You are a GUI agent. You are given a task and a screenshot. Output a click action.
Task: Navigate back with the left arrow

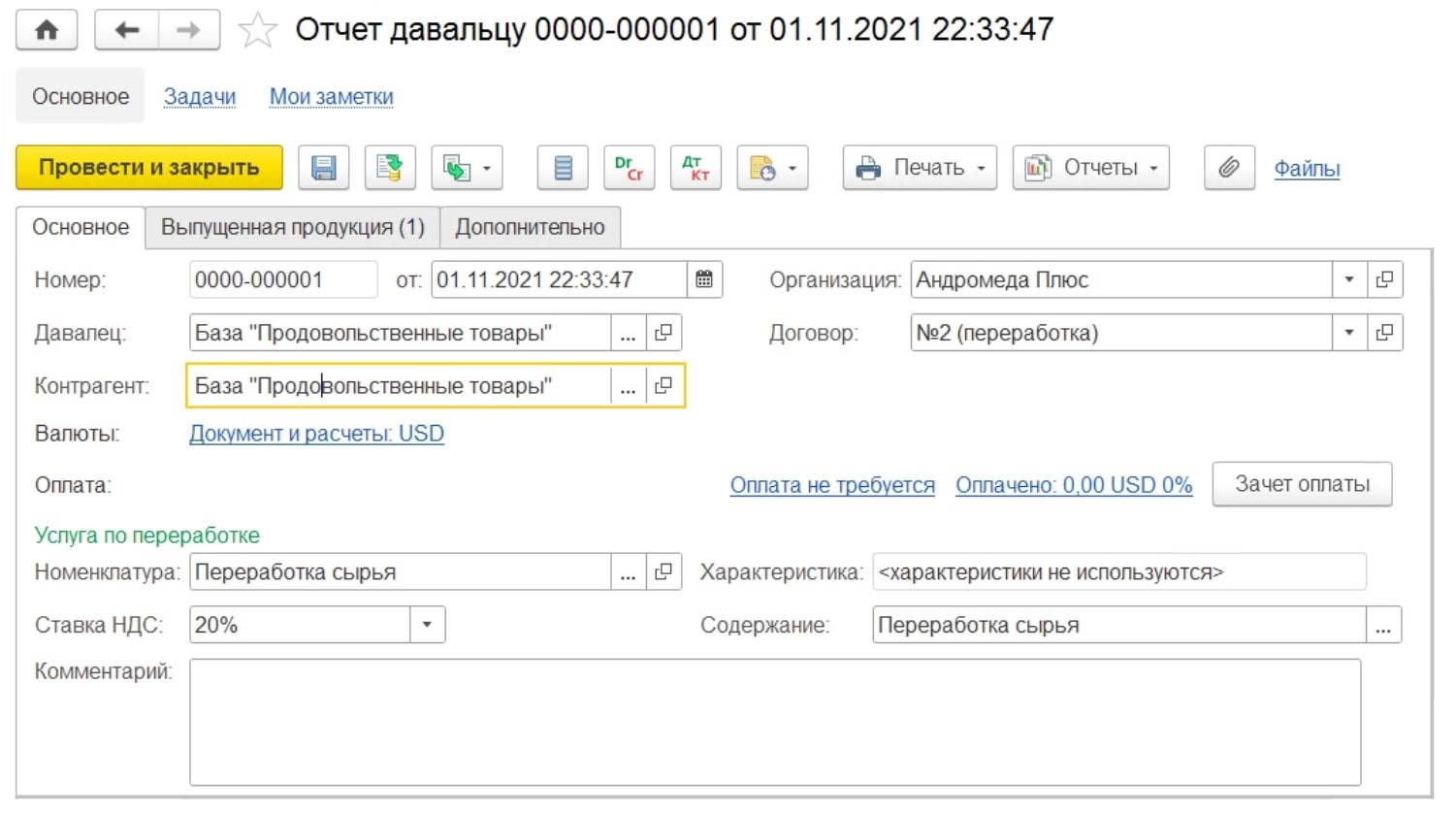point(126,30)
